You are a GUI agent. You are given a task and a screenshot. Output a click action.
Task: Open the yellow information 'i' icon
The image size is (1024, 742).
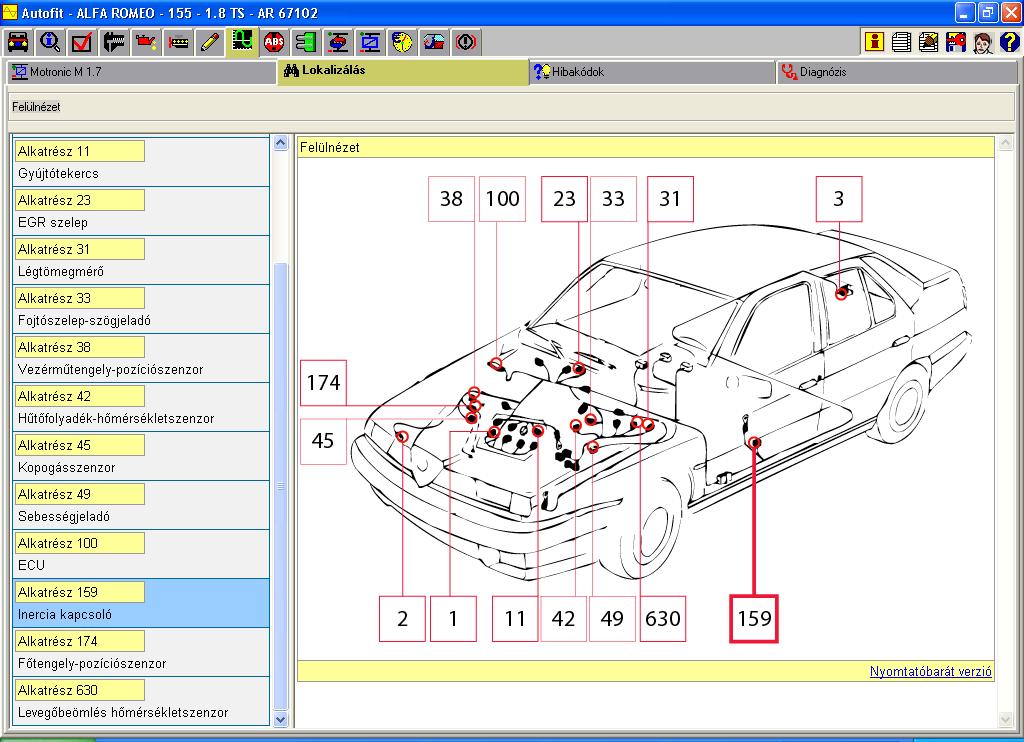click(x=874, y=42)
